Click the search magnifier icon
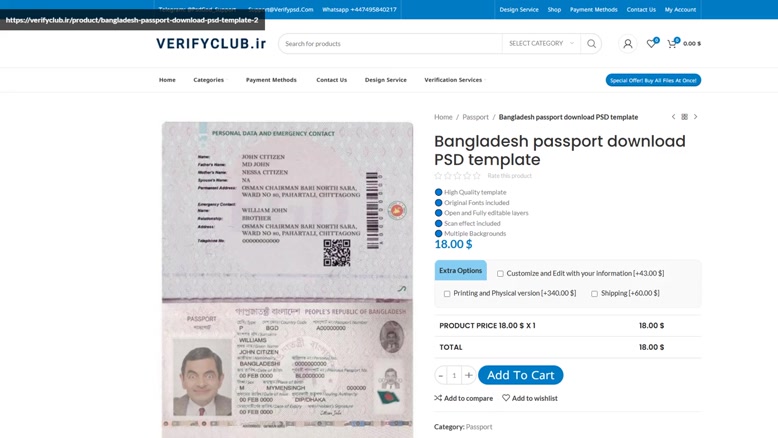 (x=591, y=44)
